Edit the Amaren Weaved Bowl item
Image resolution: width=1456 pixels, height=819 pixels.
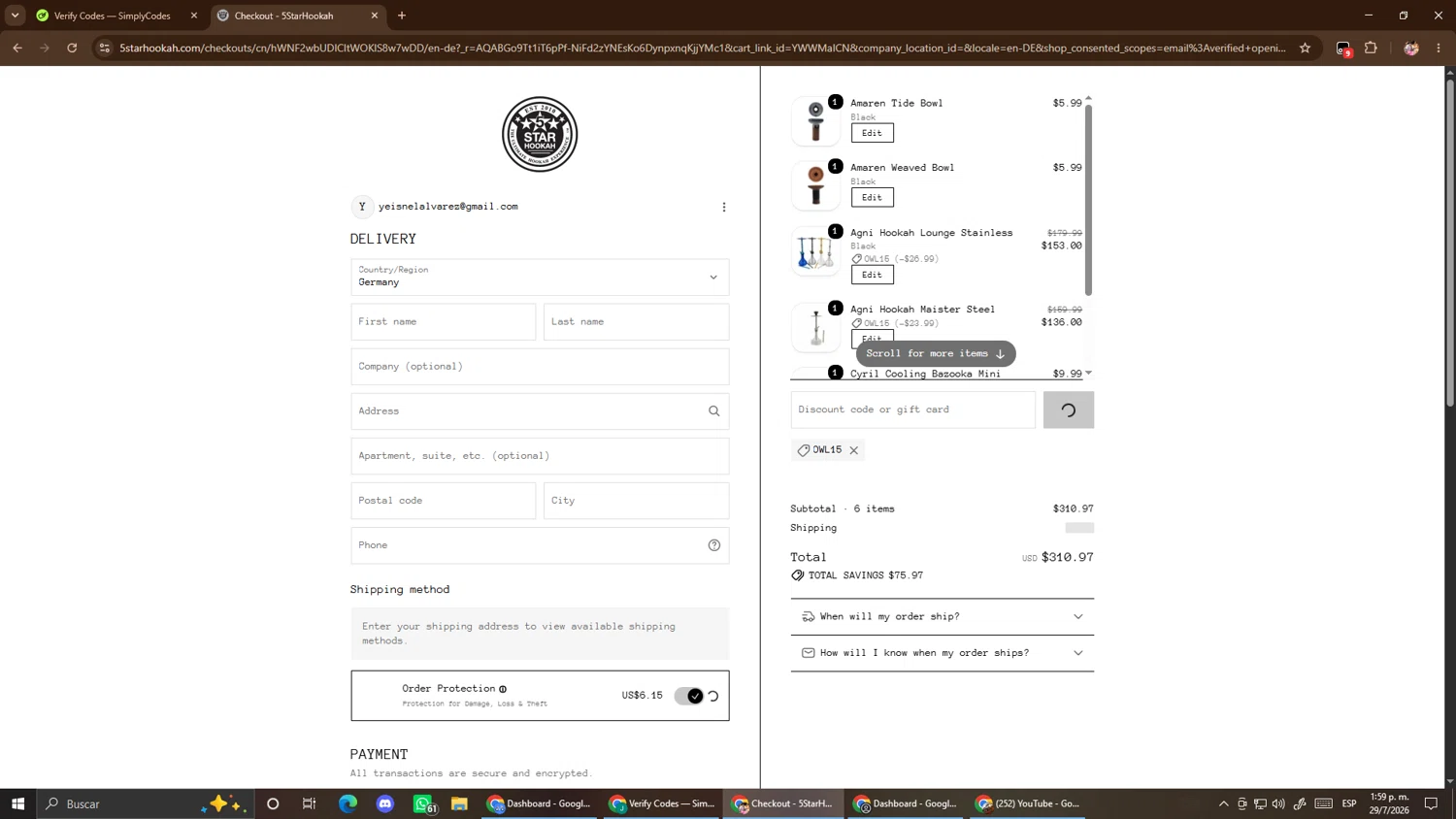[873, 197]
